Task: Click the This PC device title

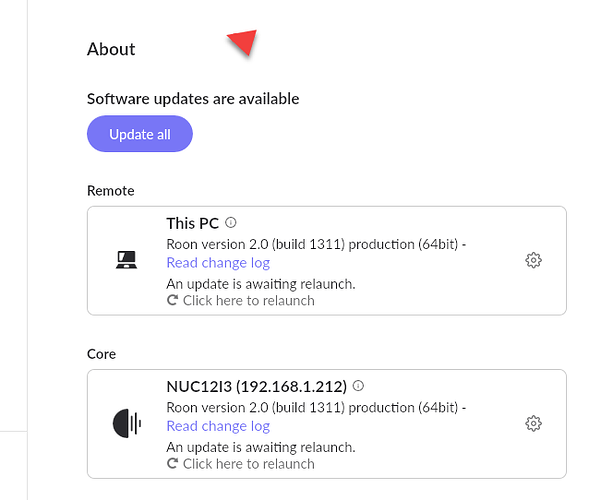Action: (192, 223)
